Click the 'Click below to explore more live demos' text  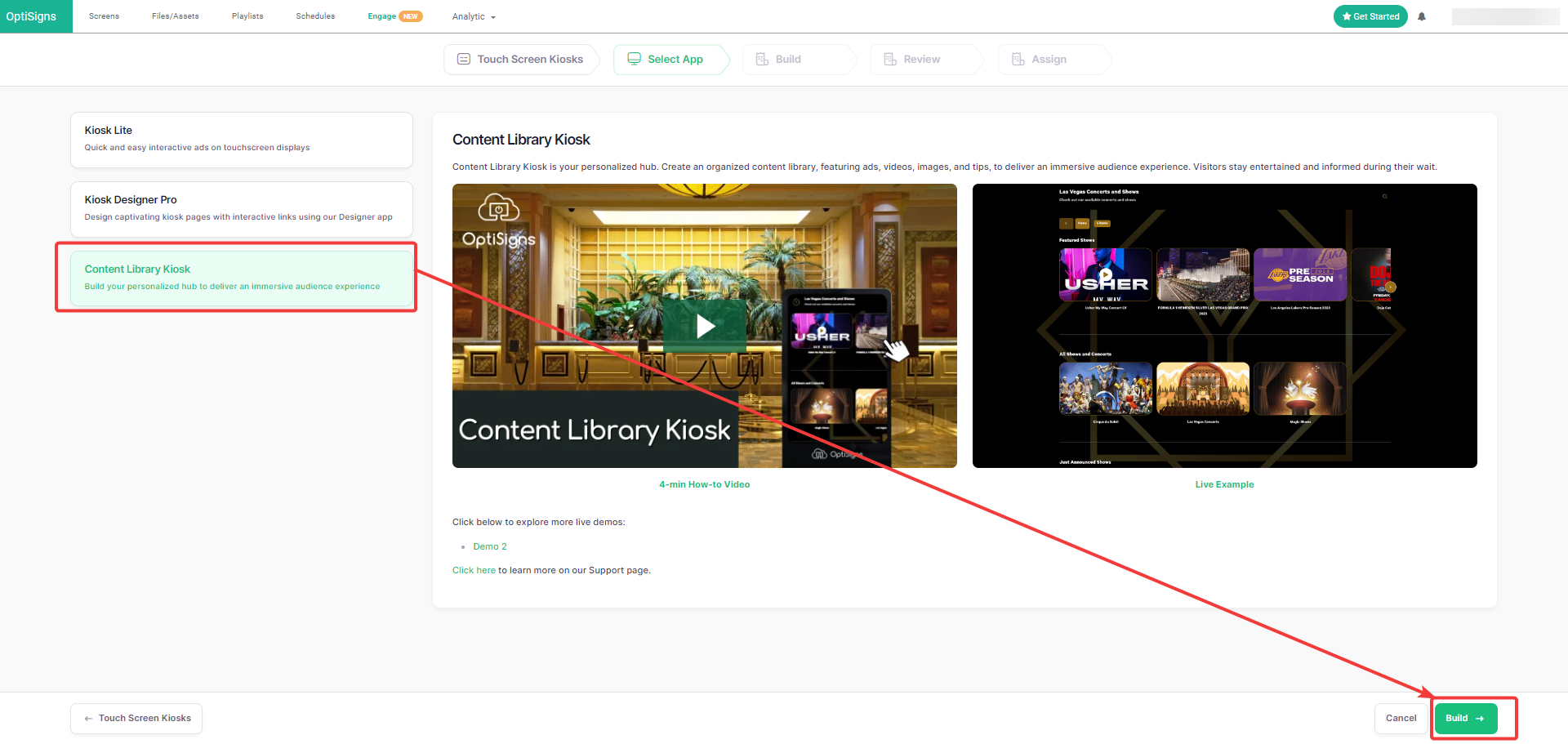[538, 522]
